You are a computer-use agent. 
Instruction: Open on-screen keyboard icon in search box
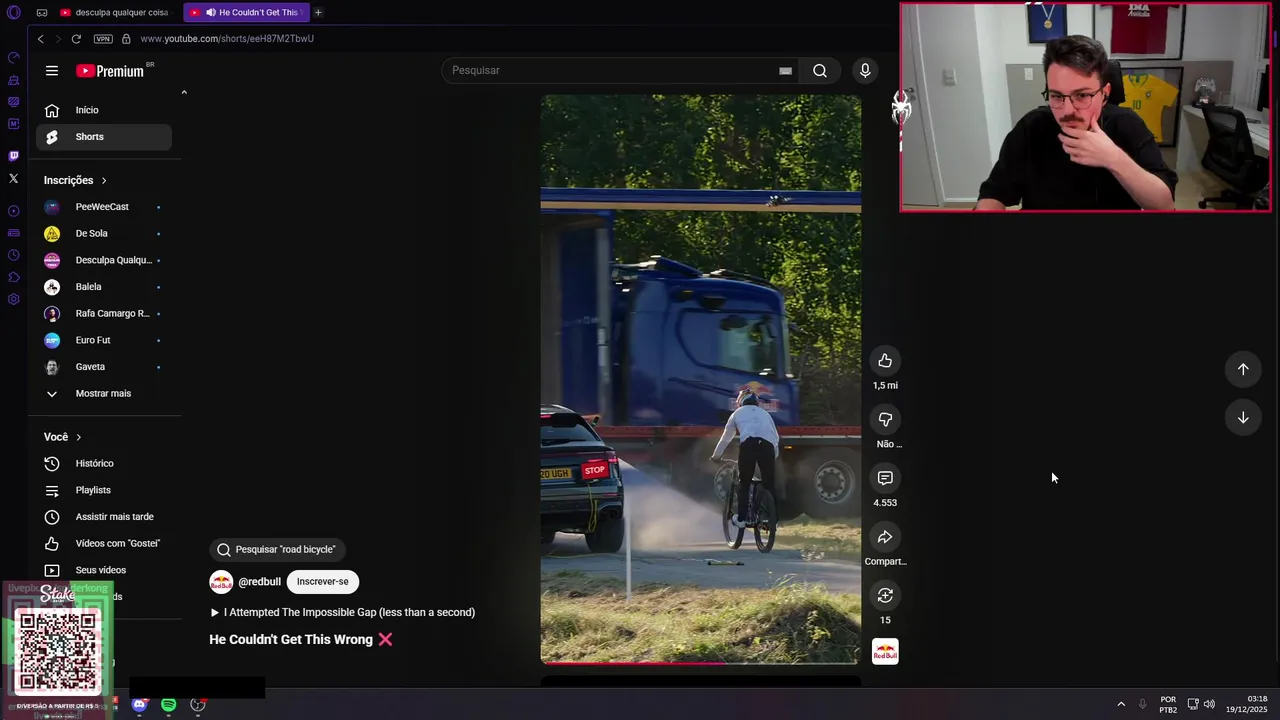(x=785, y=71)
